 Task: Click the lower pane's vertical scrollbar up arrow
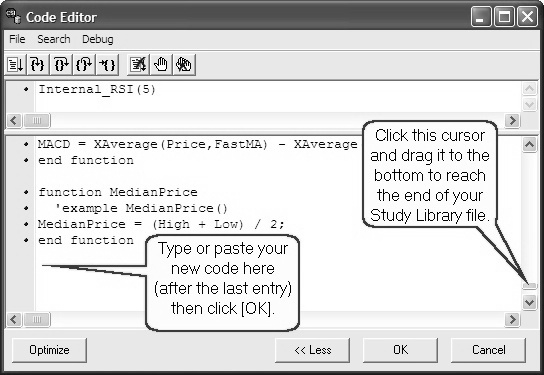point(529,144)
